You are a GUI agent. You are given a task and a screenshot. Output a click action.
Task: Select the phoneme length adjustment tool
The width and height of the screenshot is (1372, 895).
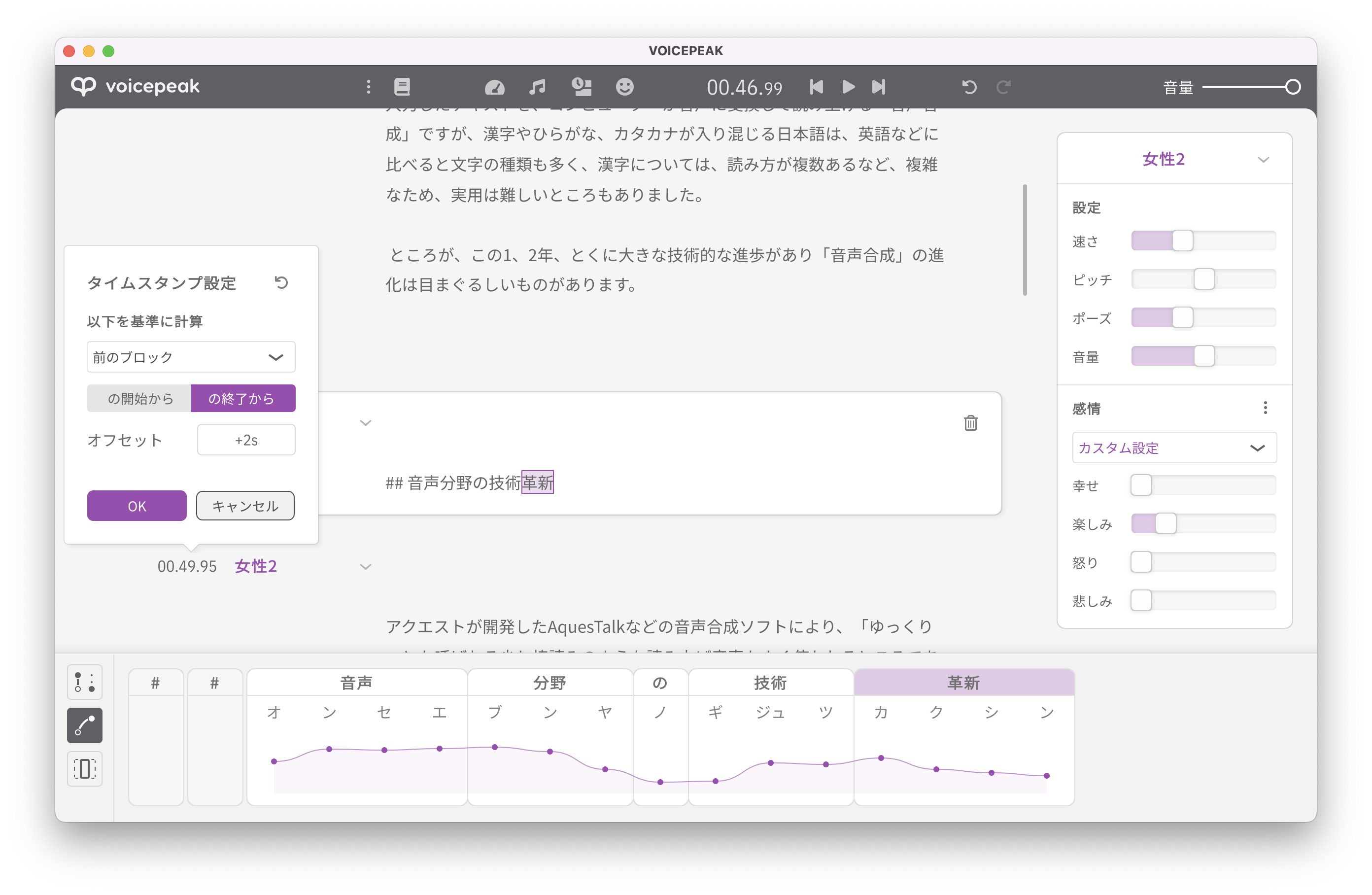click(x=85, y=769)
